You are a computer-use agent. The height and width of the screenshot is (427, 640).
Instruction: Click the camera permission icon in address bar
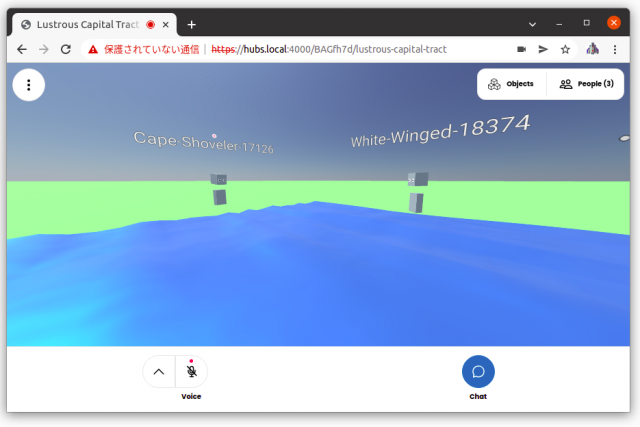click(521, 49)
